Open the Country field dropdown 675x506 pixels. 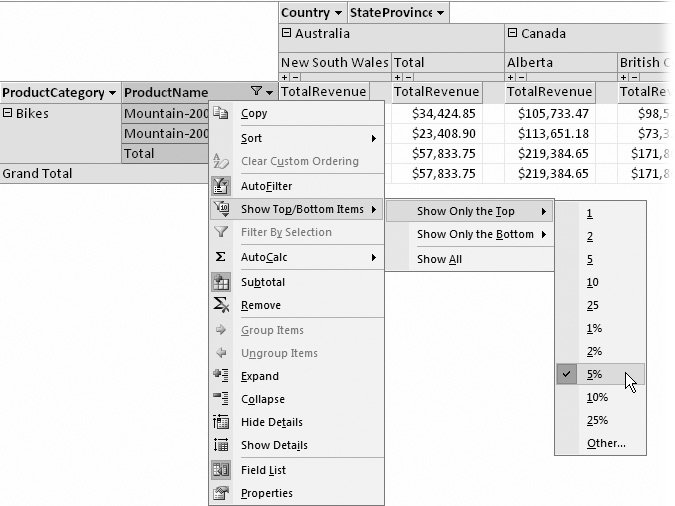pos(338,13)
